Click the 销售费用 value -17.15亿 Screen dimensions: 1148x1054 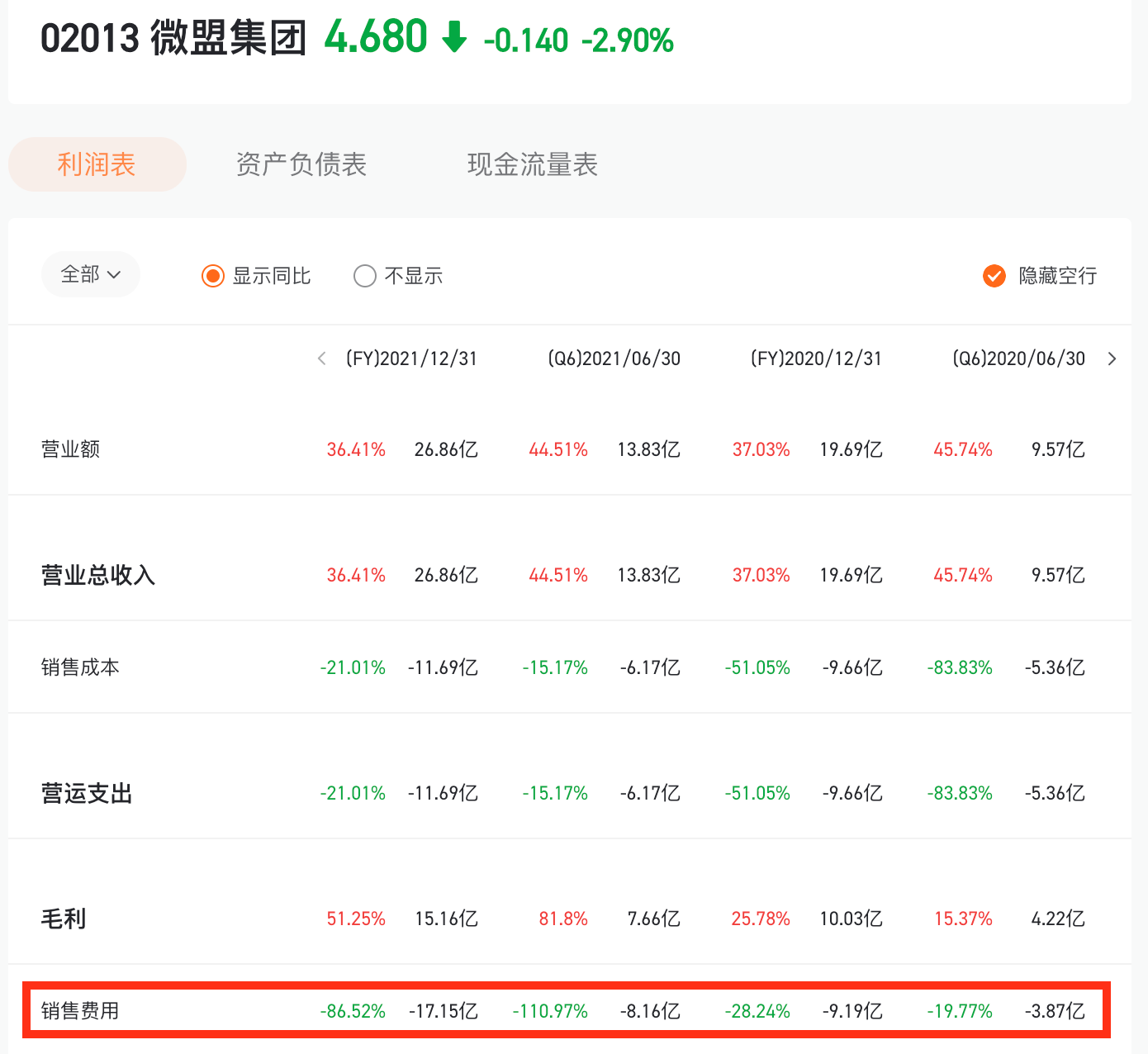pyautogui.click(x=444, y=1011)
